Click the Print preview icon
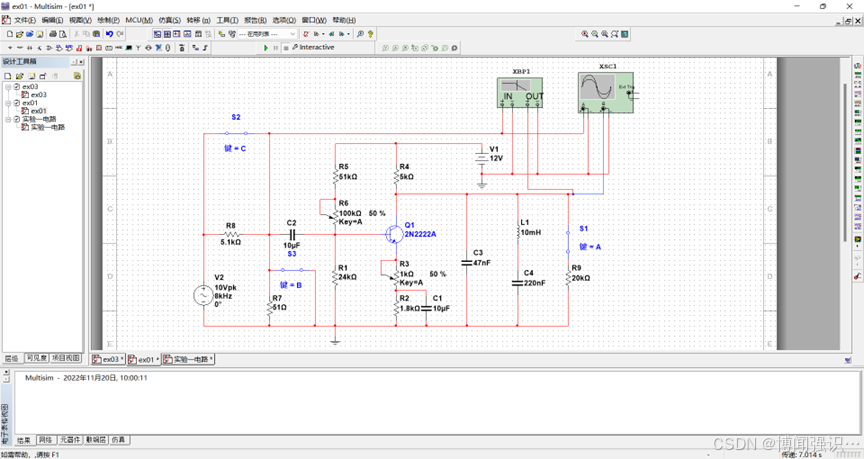The height and width of the screenshot is (459, 864). click(63, 34)
